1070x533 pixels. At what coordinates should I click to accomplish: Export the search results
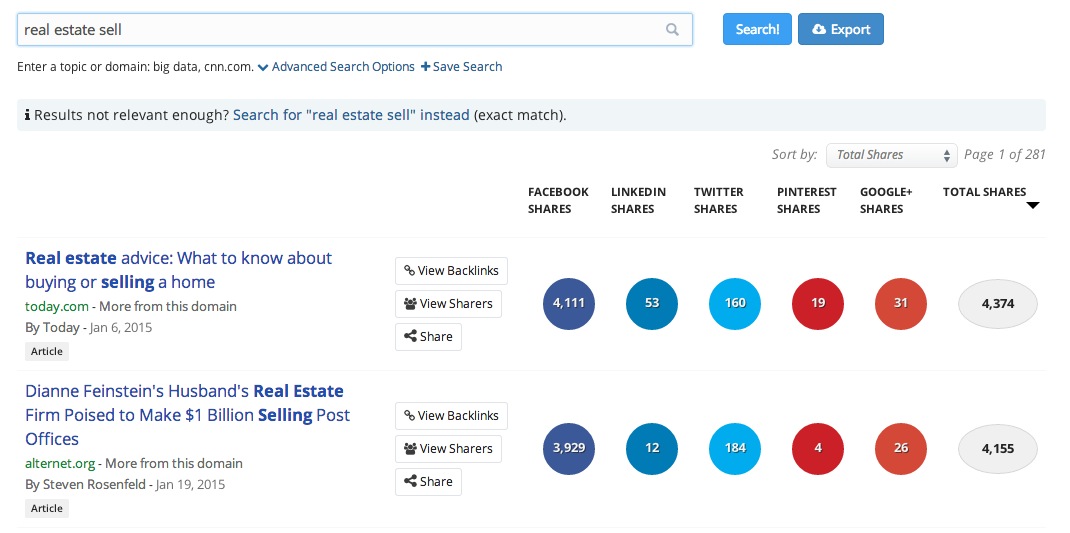coord(841,29)
